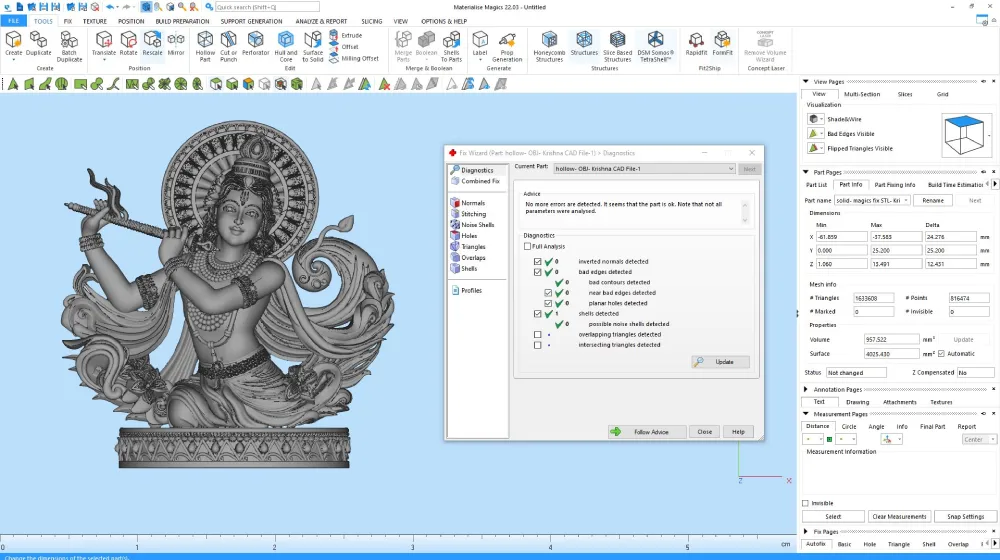Viewport: 1000px width, 560px height.
Task: Click DSM Somos TetraShell tool
Action: click(655, 47)
